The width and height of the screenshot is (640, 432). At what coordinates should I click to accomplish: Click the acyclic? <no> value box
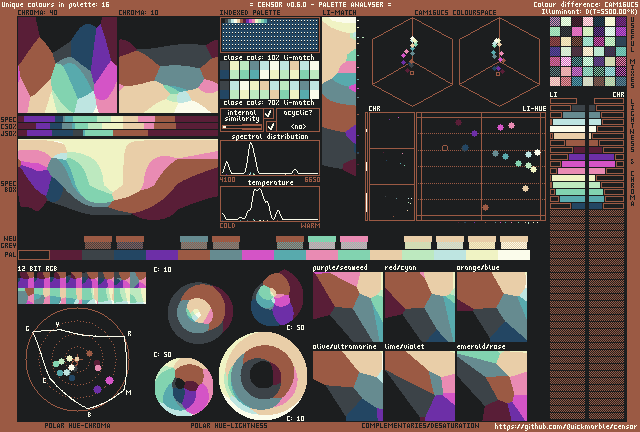coord(298,119)
